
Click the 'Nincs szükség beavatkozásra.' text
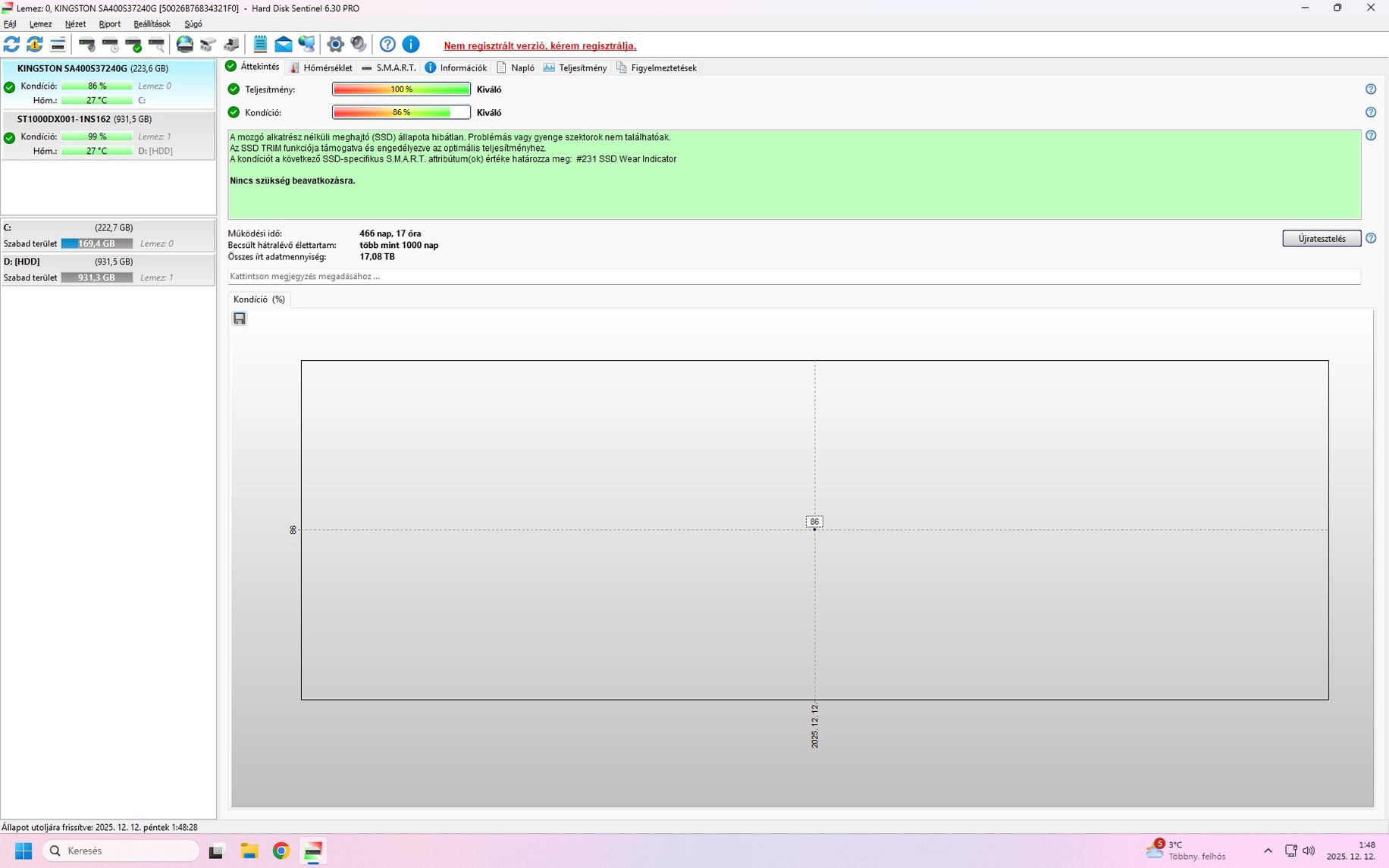click(x=293, y=180)
